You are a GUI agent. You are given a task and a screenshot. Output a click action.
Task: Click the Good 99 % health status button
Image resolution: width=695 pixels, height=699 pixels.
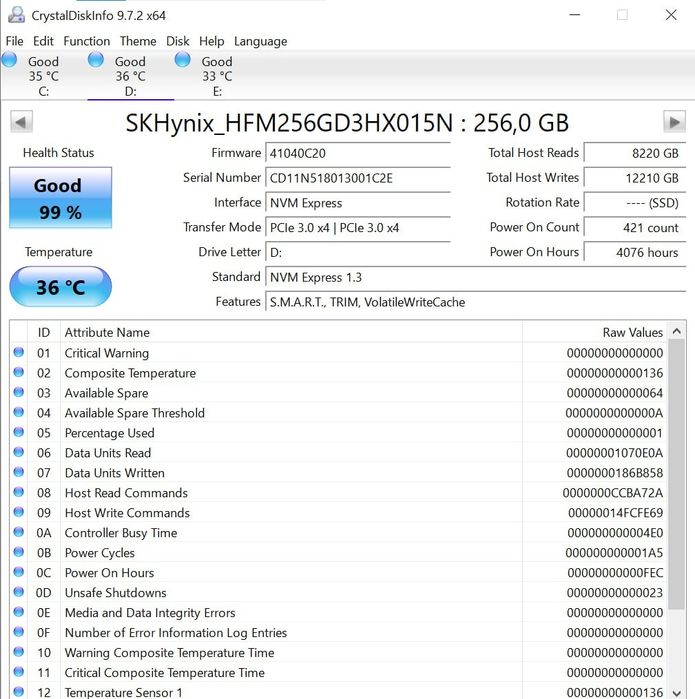point(61,197)
